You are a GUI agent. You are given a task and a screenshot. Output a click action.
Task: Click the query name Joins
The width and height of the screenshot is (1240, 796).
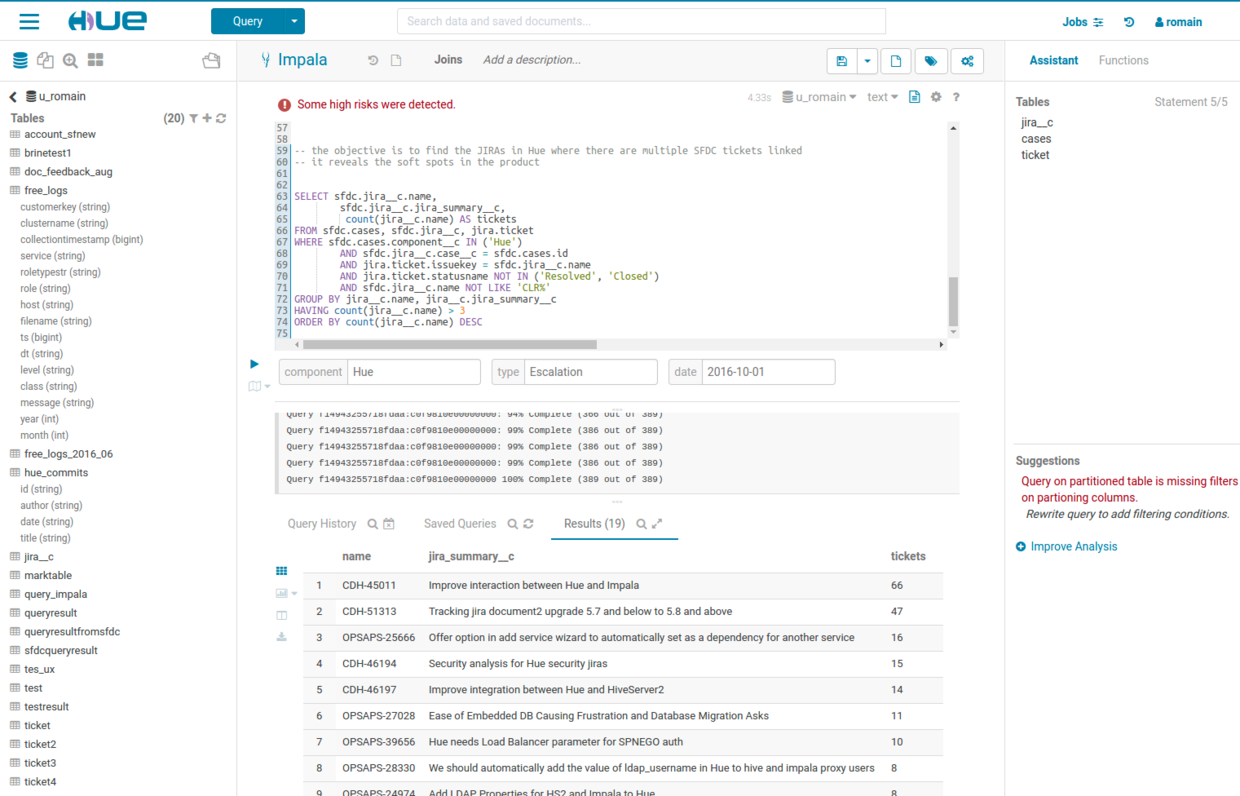click(x=448, y=60)
